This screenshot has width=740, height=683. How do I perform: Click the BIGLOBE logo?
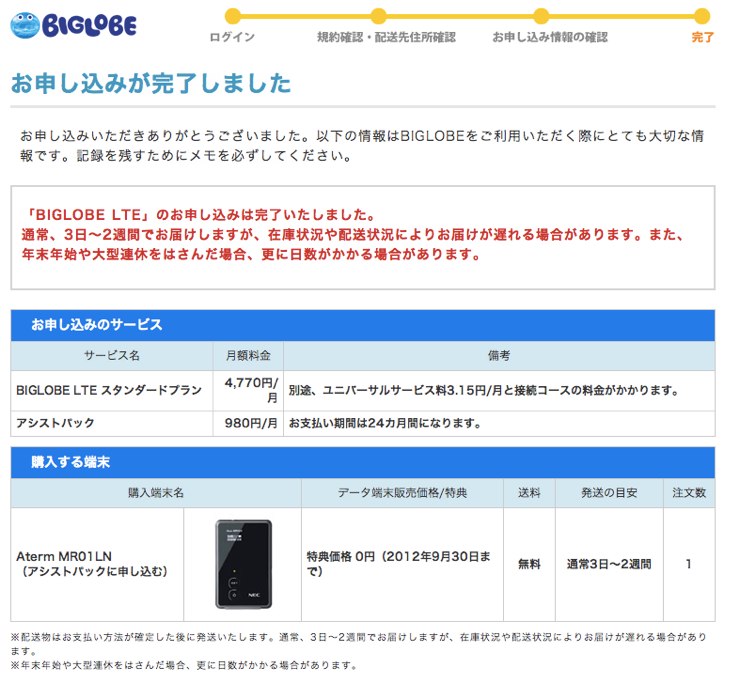click(x=74, y=25)
